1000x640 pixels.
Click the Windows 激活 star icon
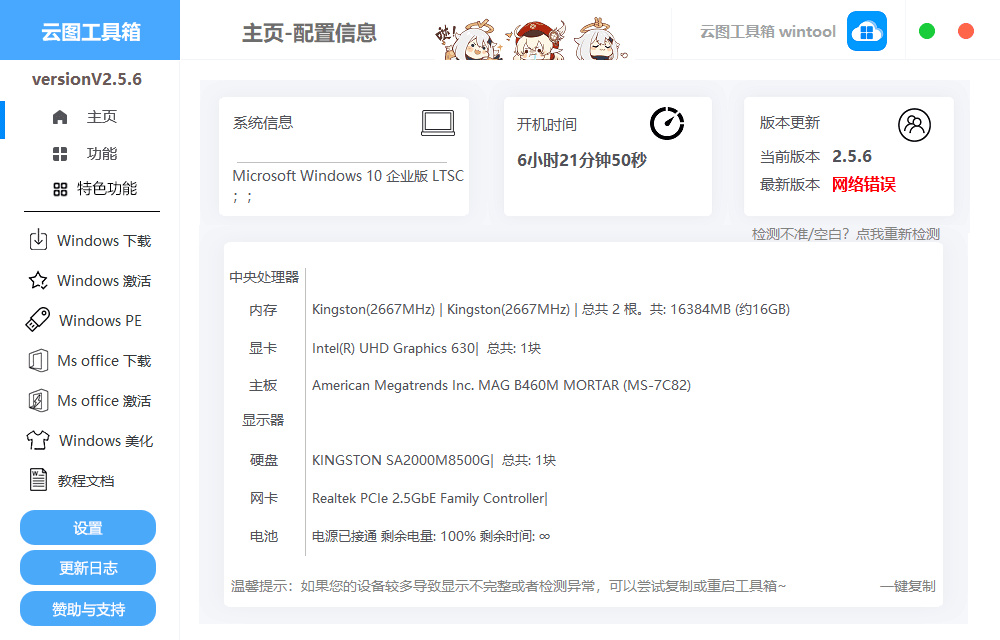coord(37,280)
